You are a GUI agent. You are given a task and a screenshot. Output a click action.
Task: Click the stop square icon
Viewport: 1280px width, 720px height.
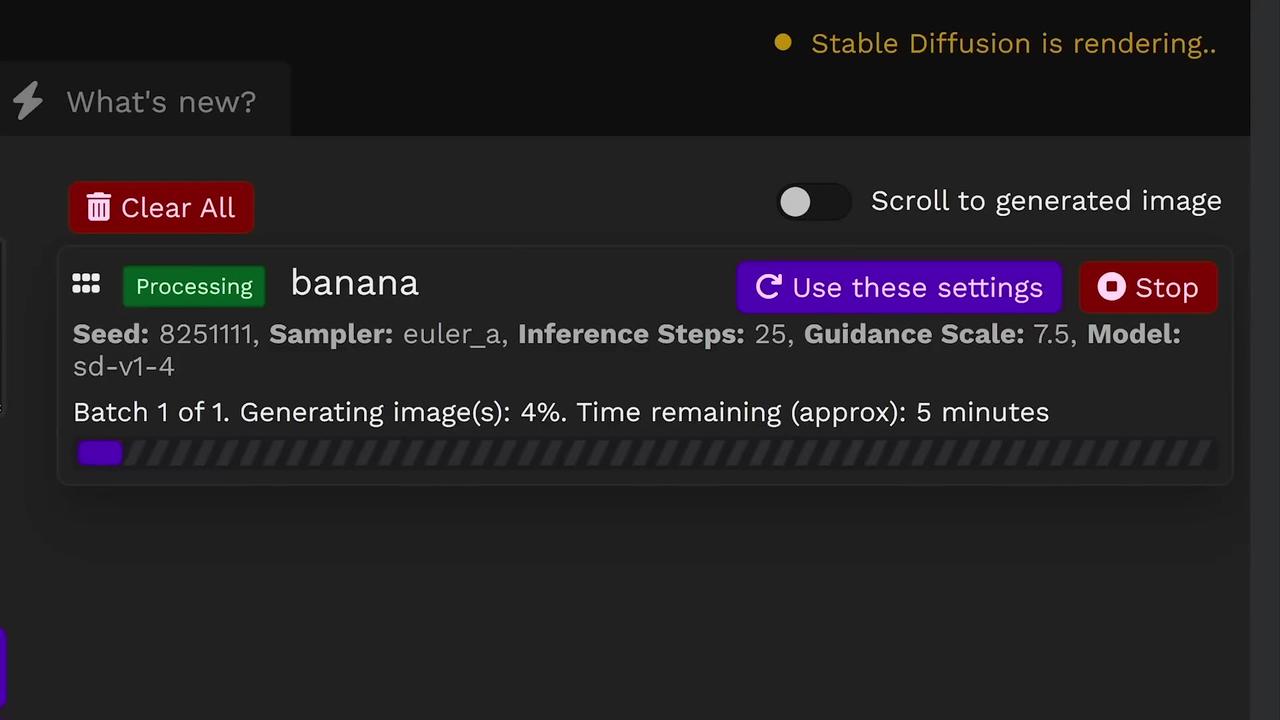(x=1111, y=287)
